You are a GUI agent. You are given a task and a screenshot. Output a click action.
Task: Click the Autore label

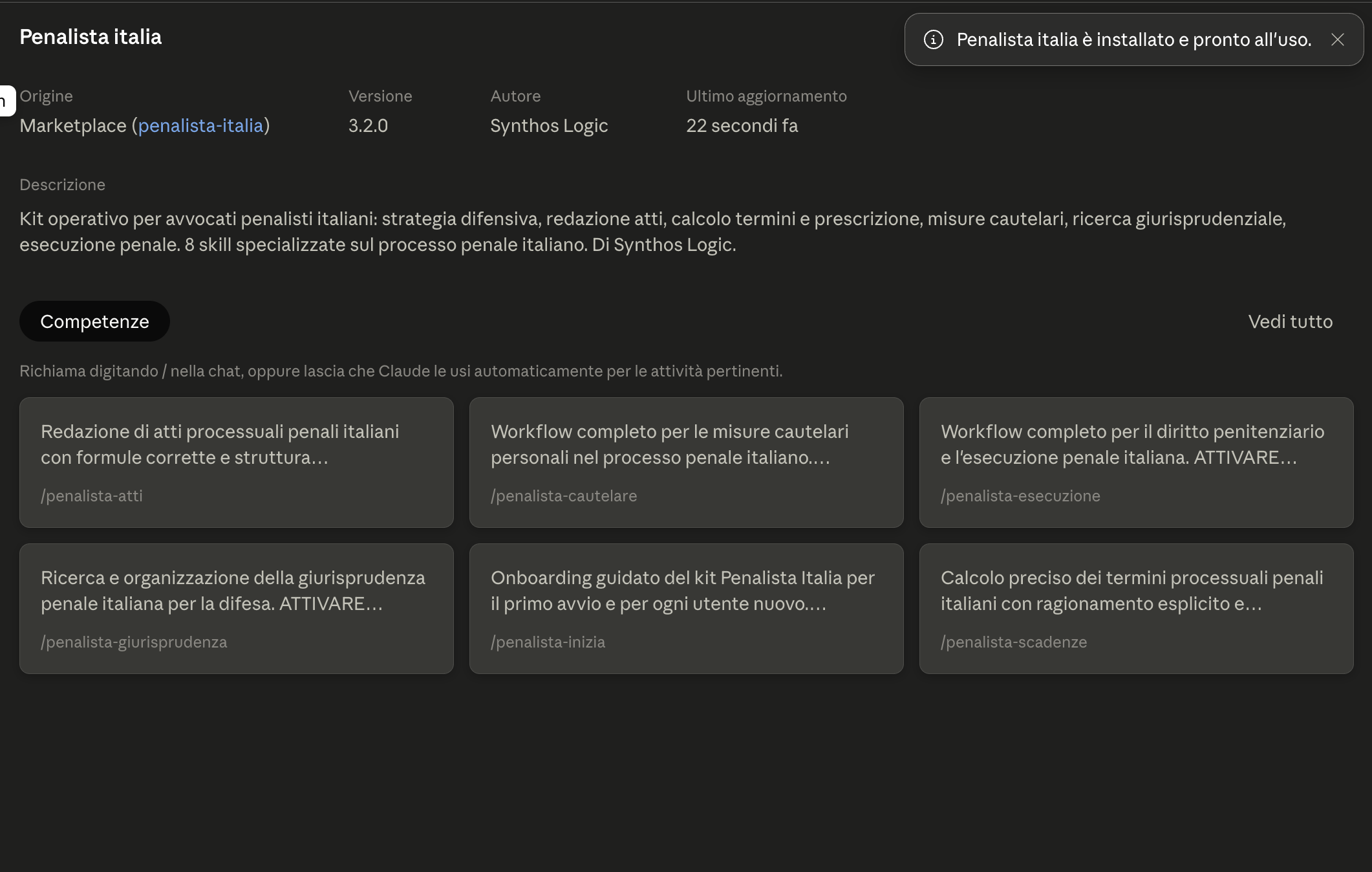pyautogui.click(x=515, y=96)
